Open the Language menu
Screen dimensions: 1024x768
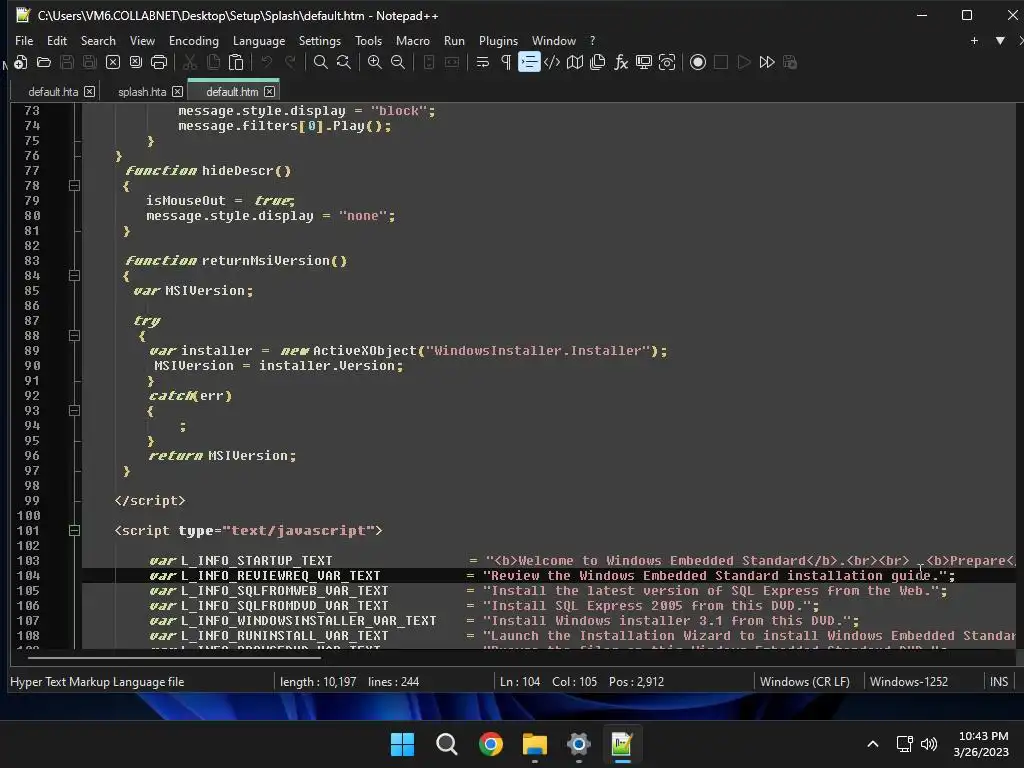point(259,40)
